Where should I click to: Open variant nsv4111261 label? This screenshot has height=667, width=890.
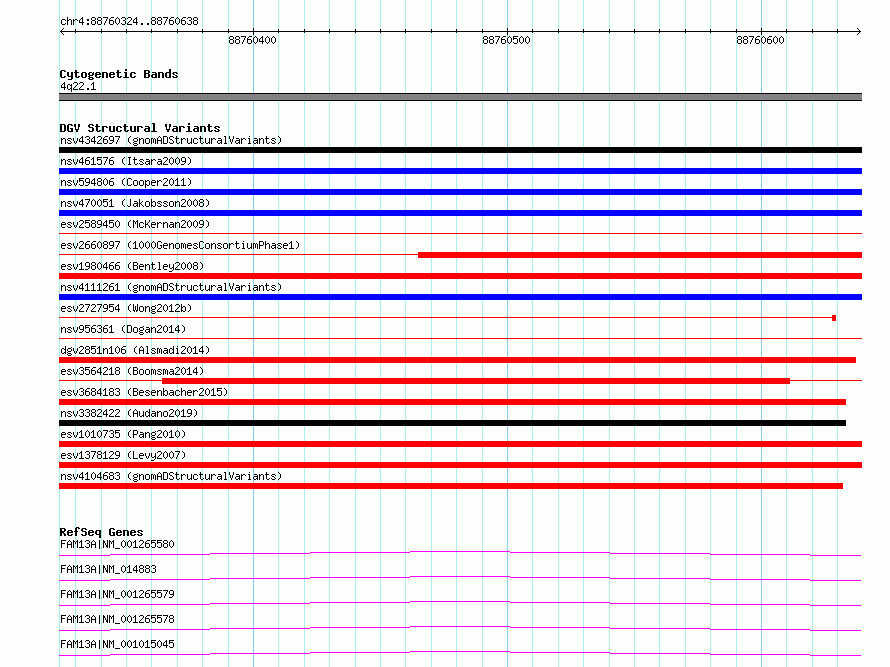pyautogui.click(x=171, y=287)
